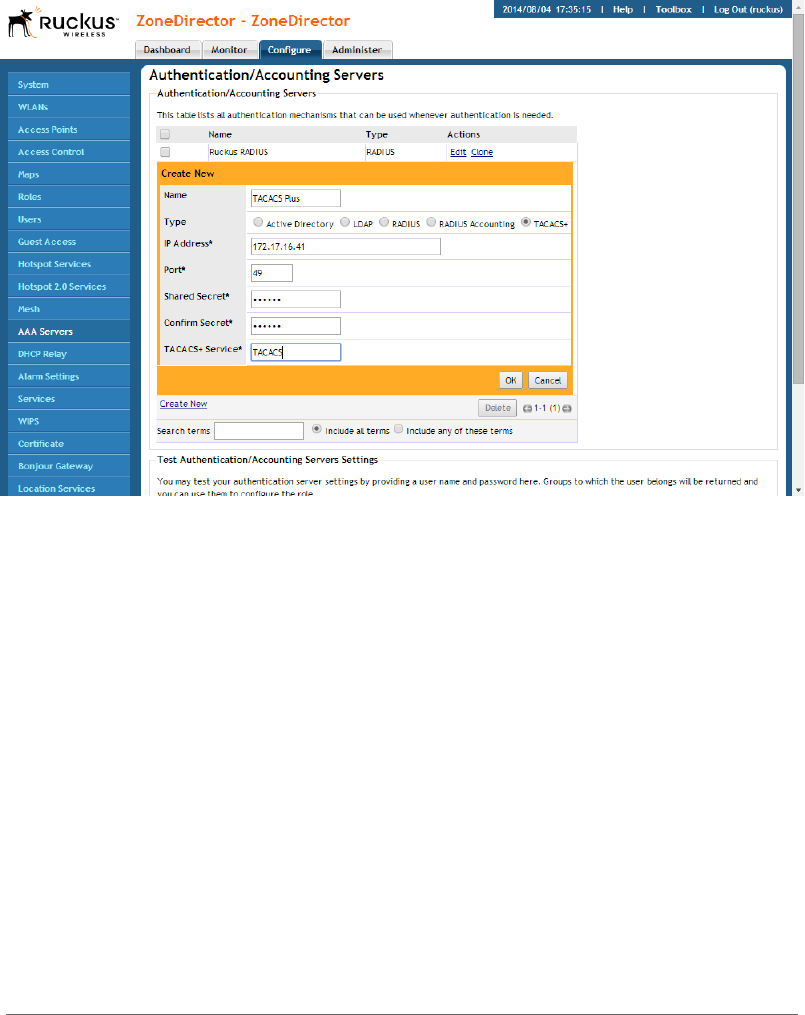Open Guest Access in the sidebar
This screenshot has width=805, height=1015.
pos(69,241)
